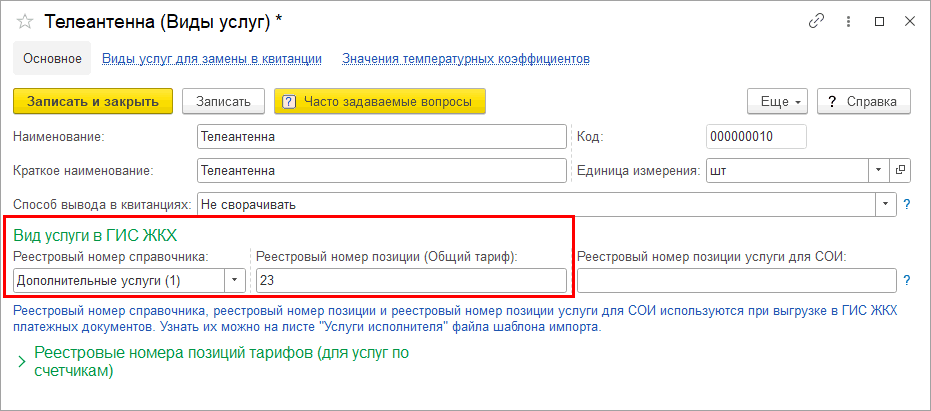Copy link using the chain icon
Viewport: 931px width, 411px height.
[817, 21]
